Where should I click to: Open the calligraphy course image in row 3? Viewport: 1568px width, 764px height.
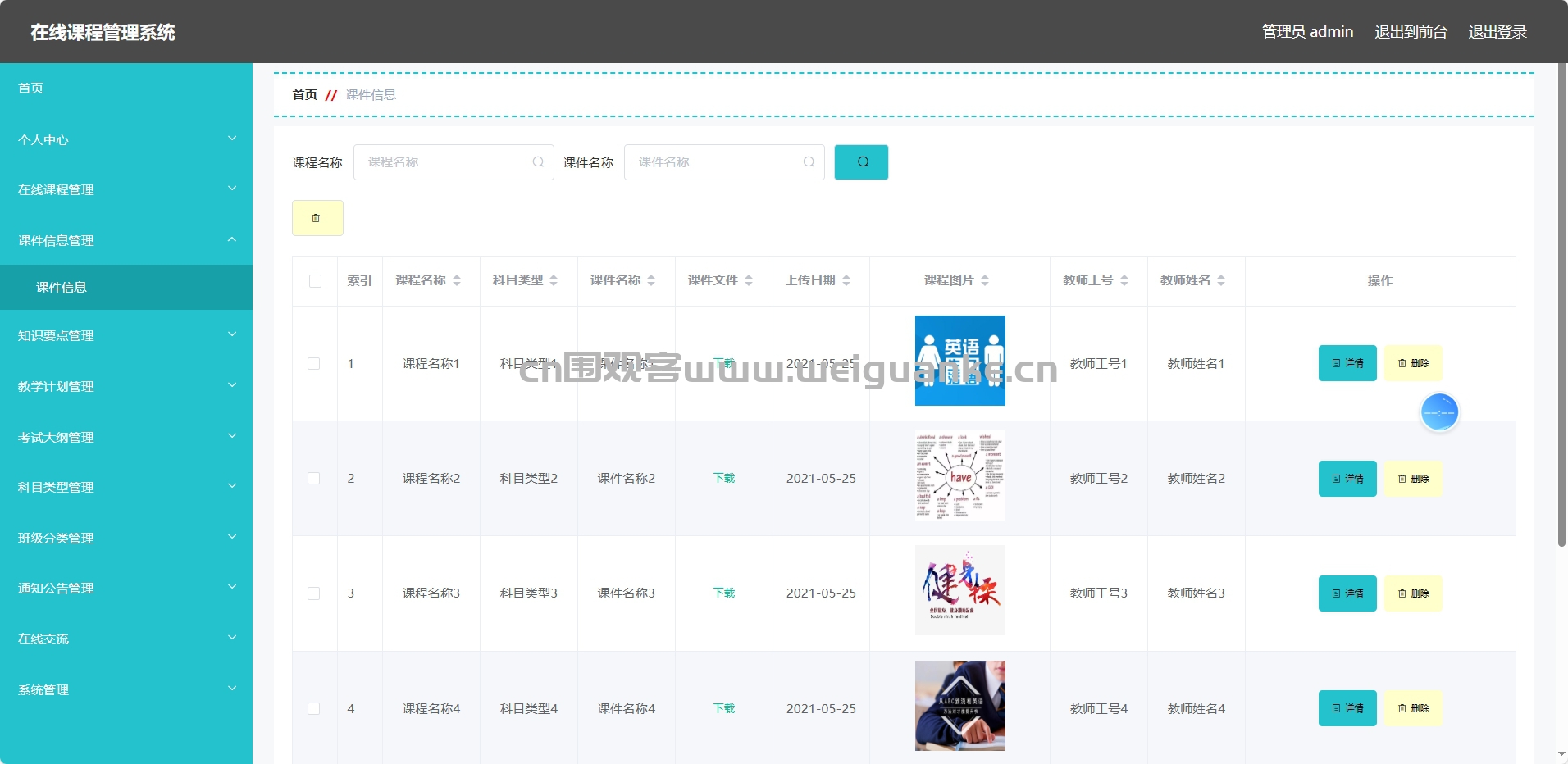960,590
